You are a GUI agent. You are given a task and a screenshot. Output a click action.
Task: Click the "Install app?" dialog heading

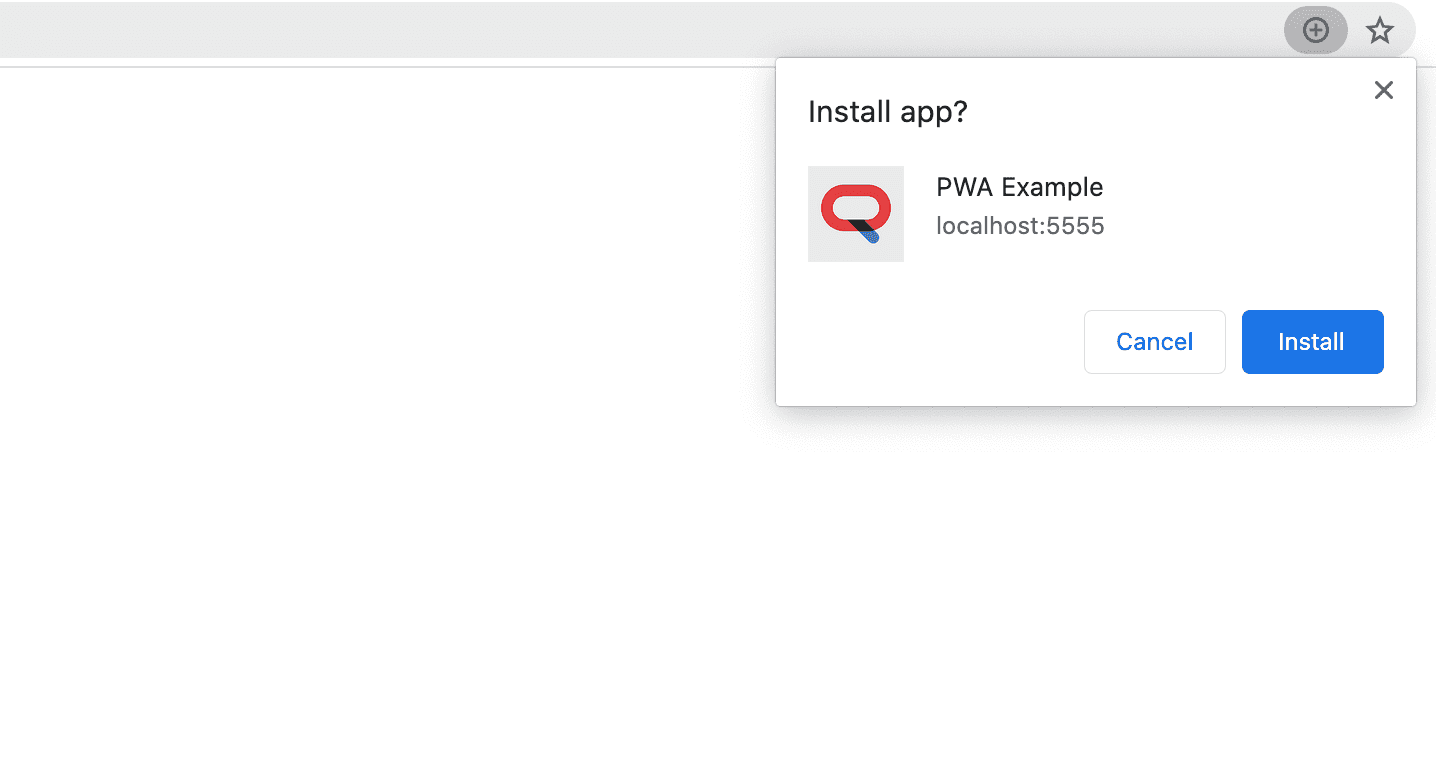(x=887, y=112)
